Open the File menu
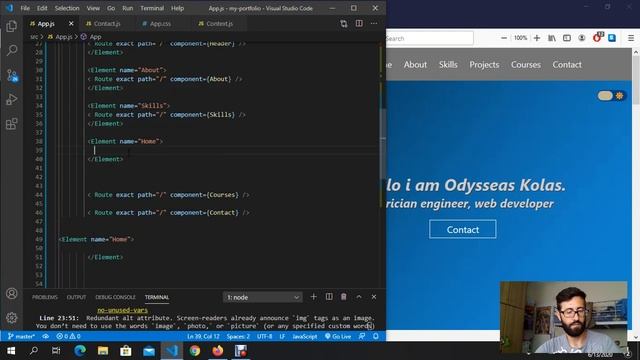The height and width of the screenshot is (360, 640). tap(25, 8)
